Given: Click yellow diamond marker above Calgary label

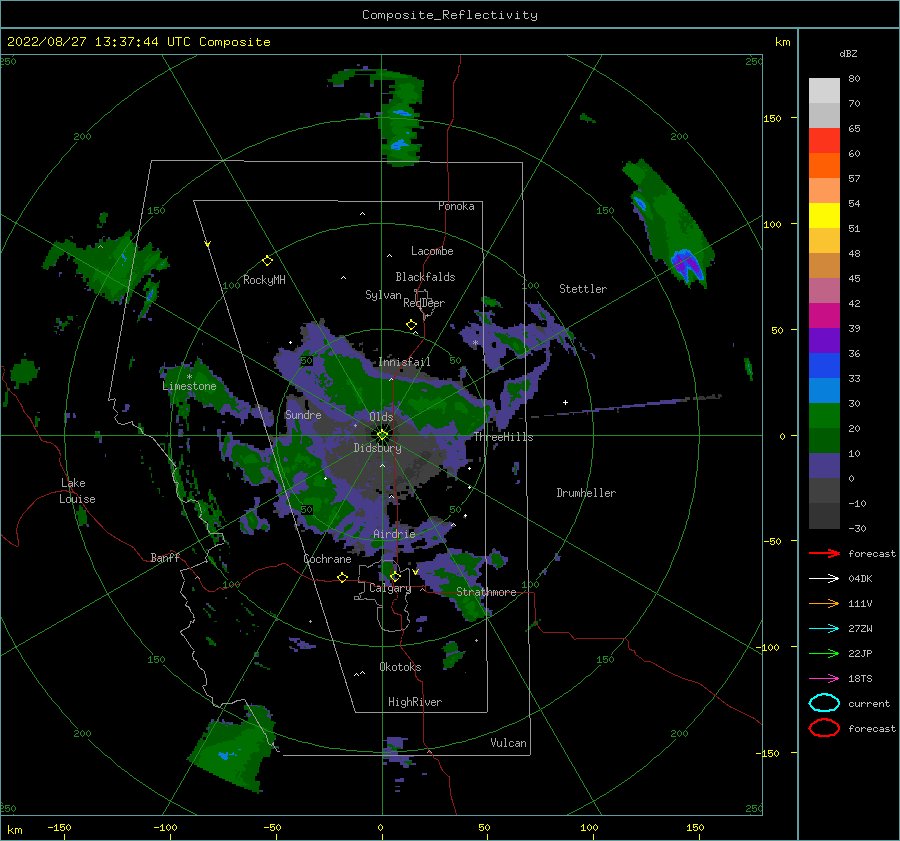Looking at the screenshot, I should [x=395, y=576].
